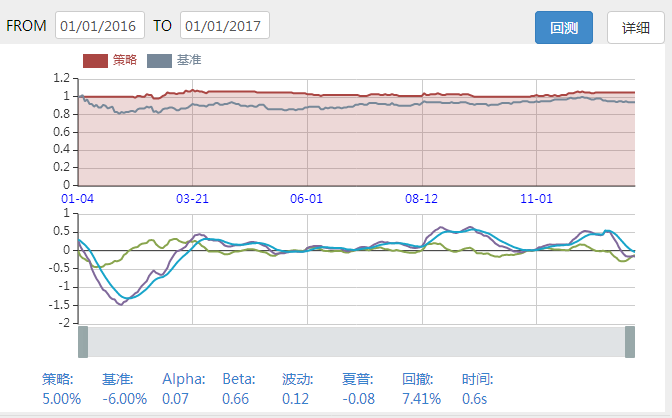This screenshot has height=418, width=672.
Task: Toggle the red 策略 legend swatch
Action: (95, 61)
